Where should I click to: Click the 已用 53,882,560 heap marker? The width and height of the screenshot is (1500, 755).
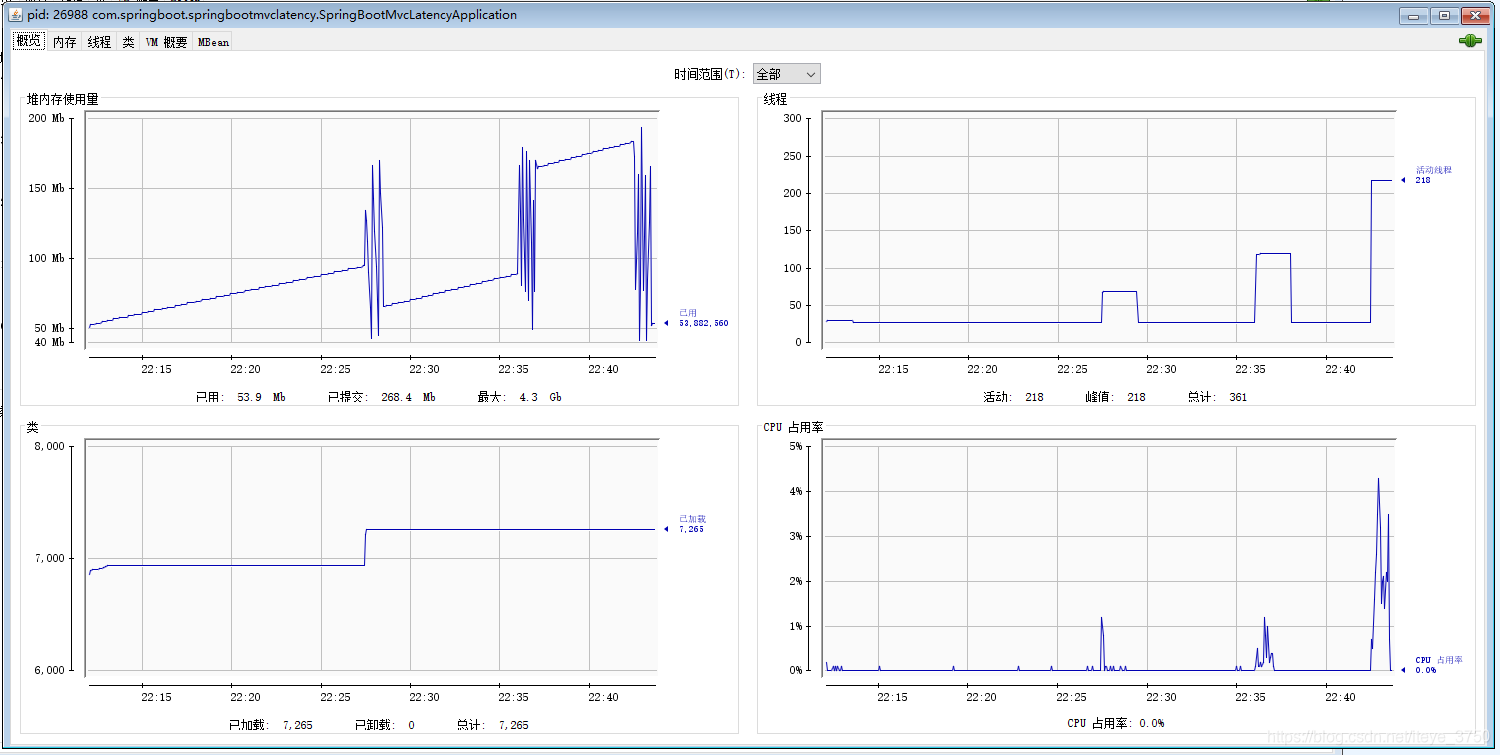(x=697, y=318)
